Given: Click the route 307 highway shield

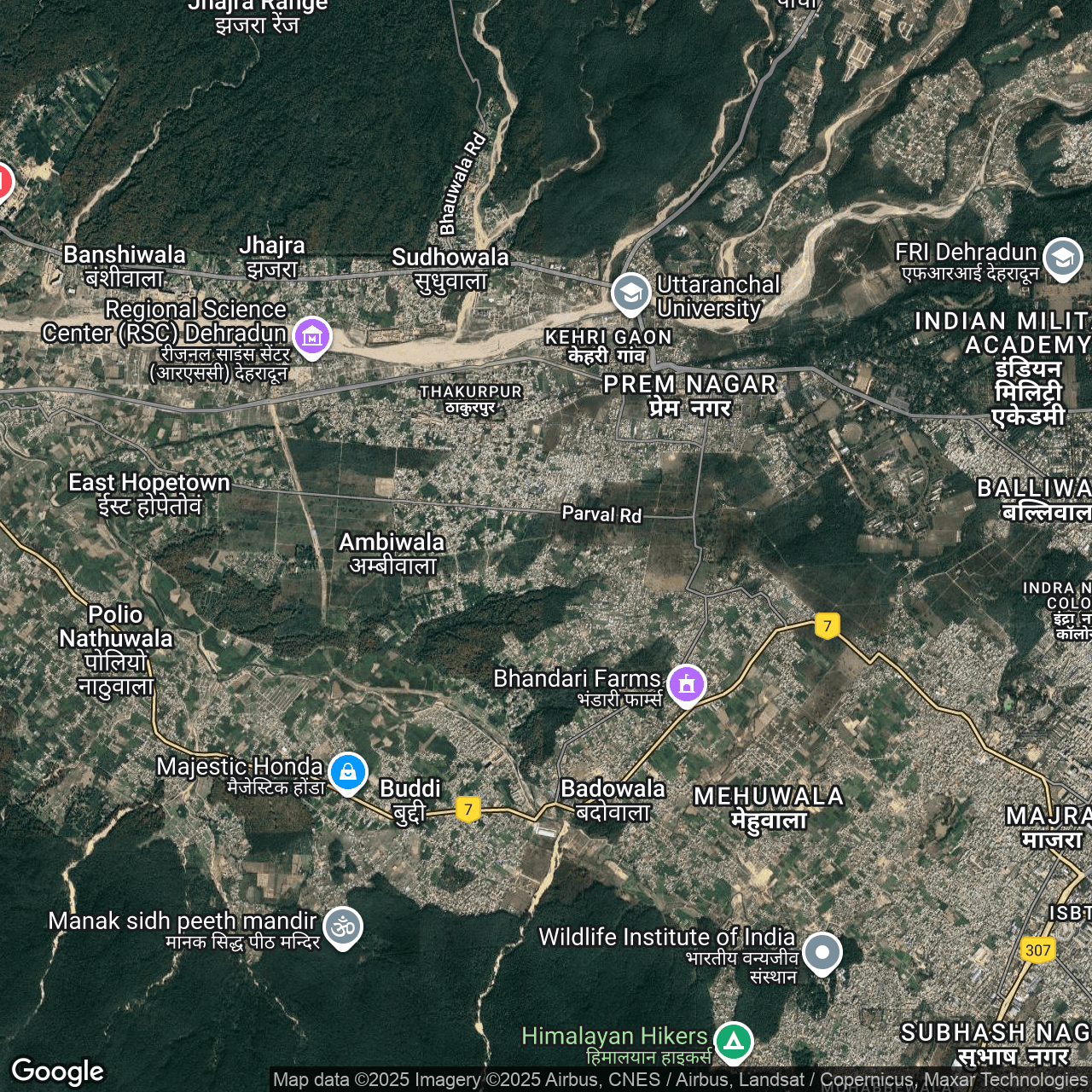Looking at the screenshot, I should tap(1037, 950).
